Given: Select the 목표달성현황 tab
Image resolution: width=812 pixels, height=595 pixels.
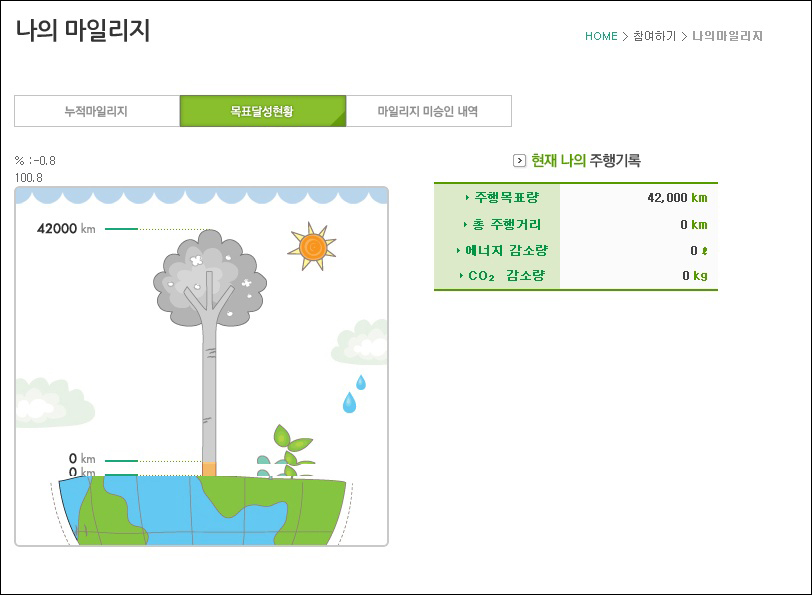Looking at the screenshot, I should tap(262, 111).
